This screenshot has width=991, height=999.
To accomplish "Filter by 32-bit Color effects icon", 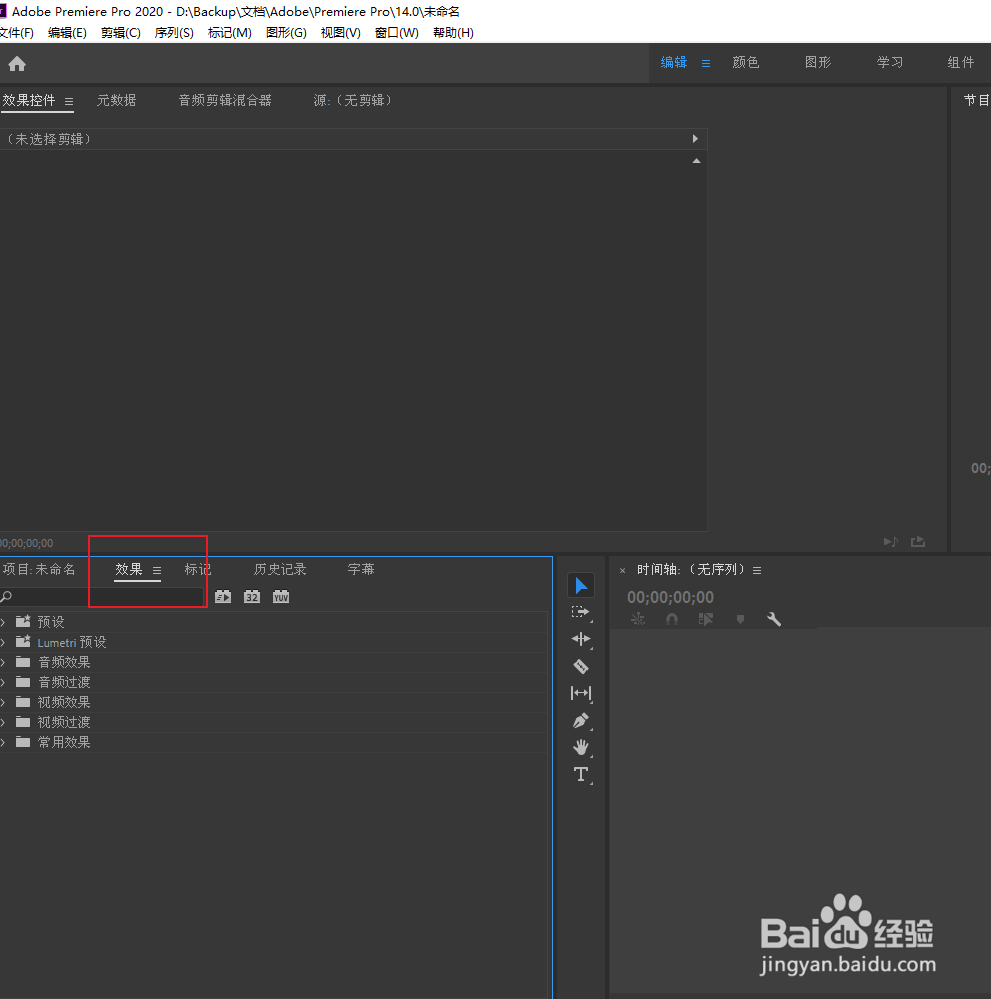I will click(252, 597).
